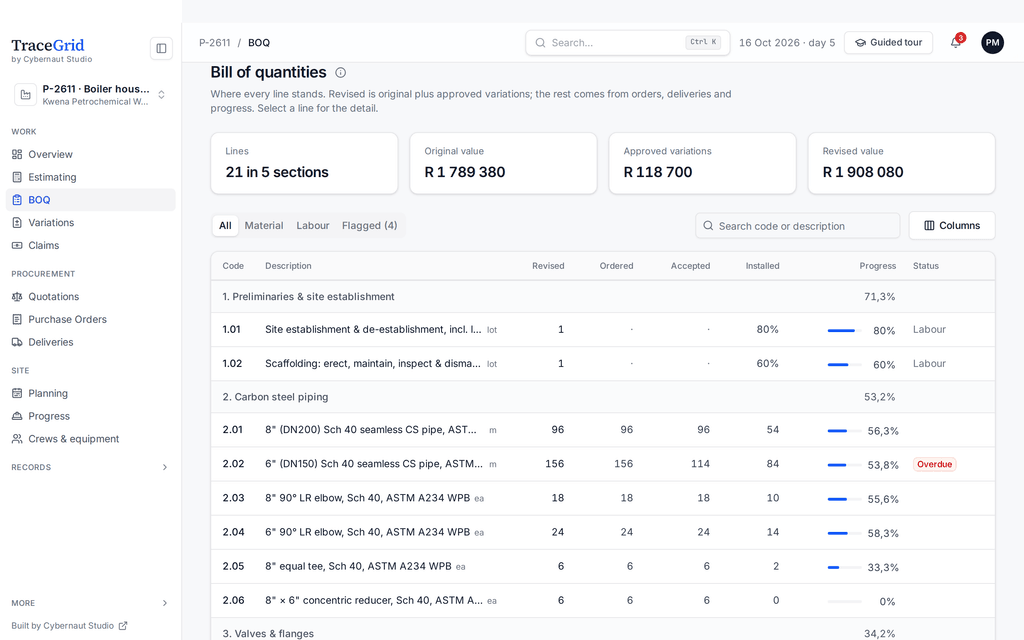1024x640 pixels.
Task: Click progress bar of line 2.02
Action: [x=844, y=465]
